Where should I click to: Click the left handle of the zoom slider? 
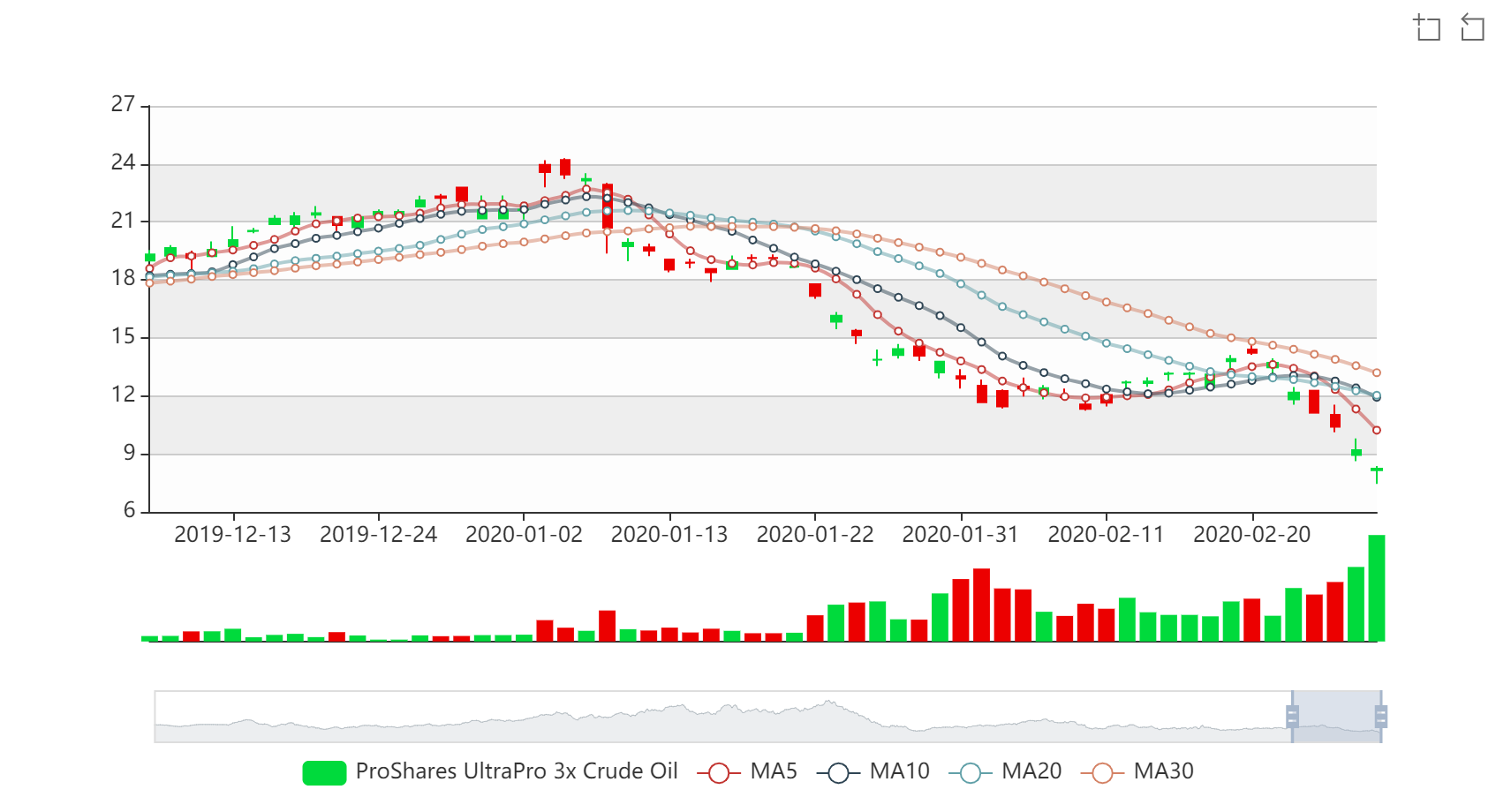click(x=1292, y=717)
